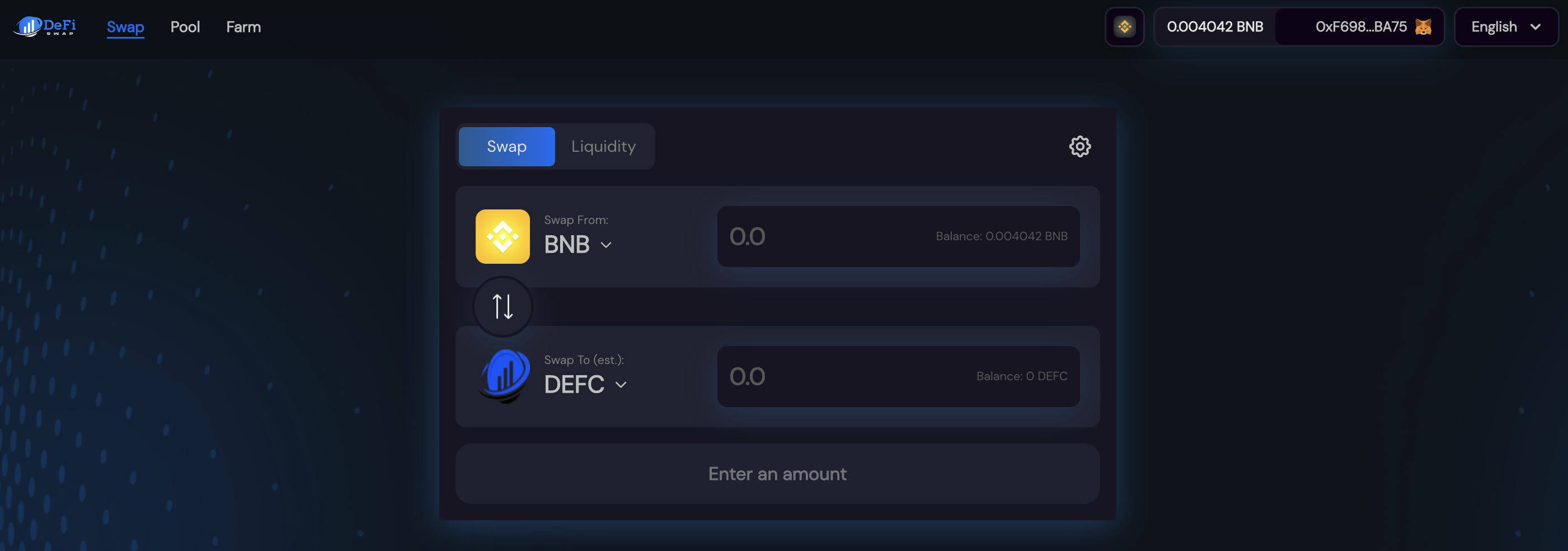1568x551 pixels.
Task: Click the 0.004042 BNB balance display
Action: point(1214,26)
